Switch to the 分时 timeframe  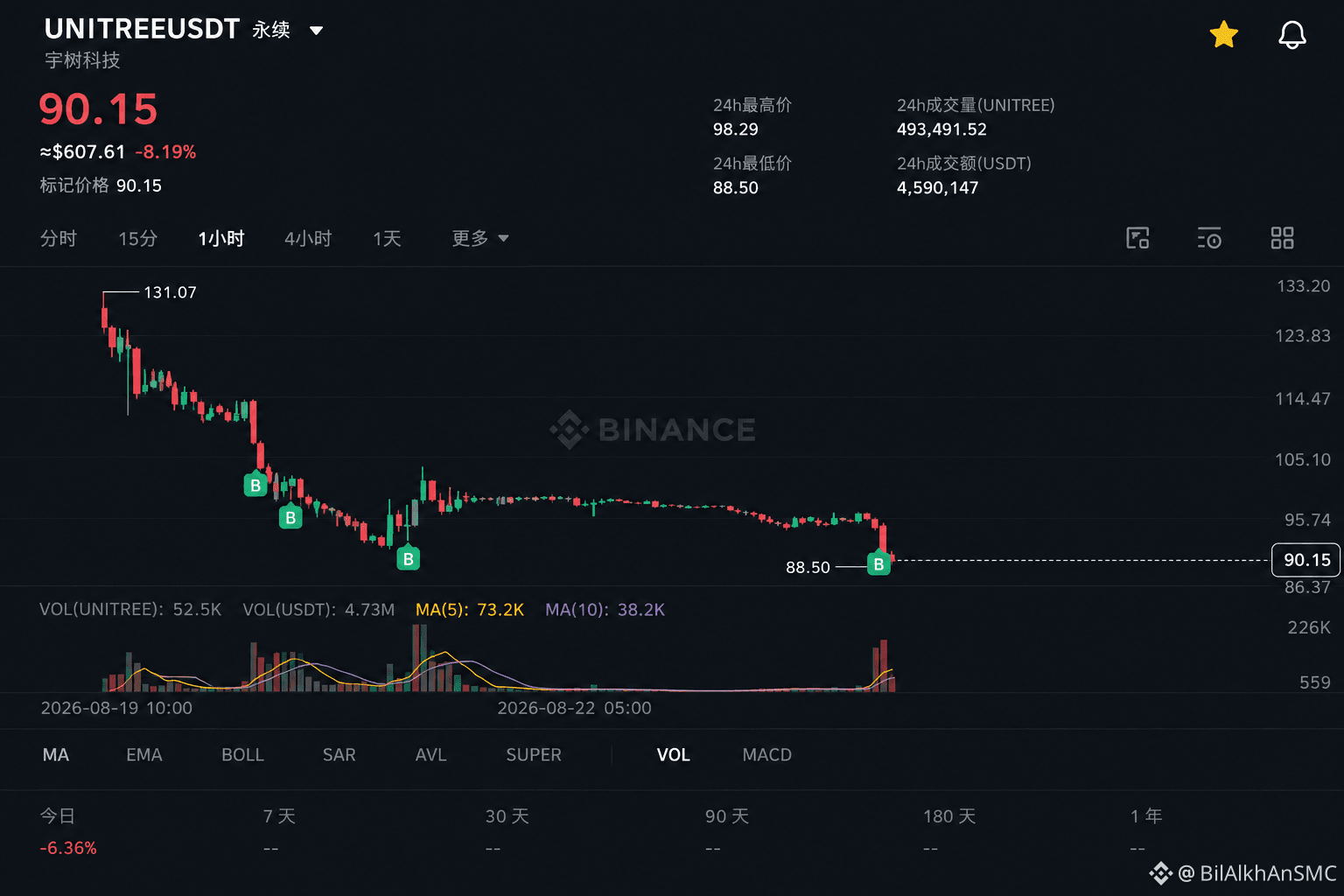[x=59, y=238]
